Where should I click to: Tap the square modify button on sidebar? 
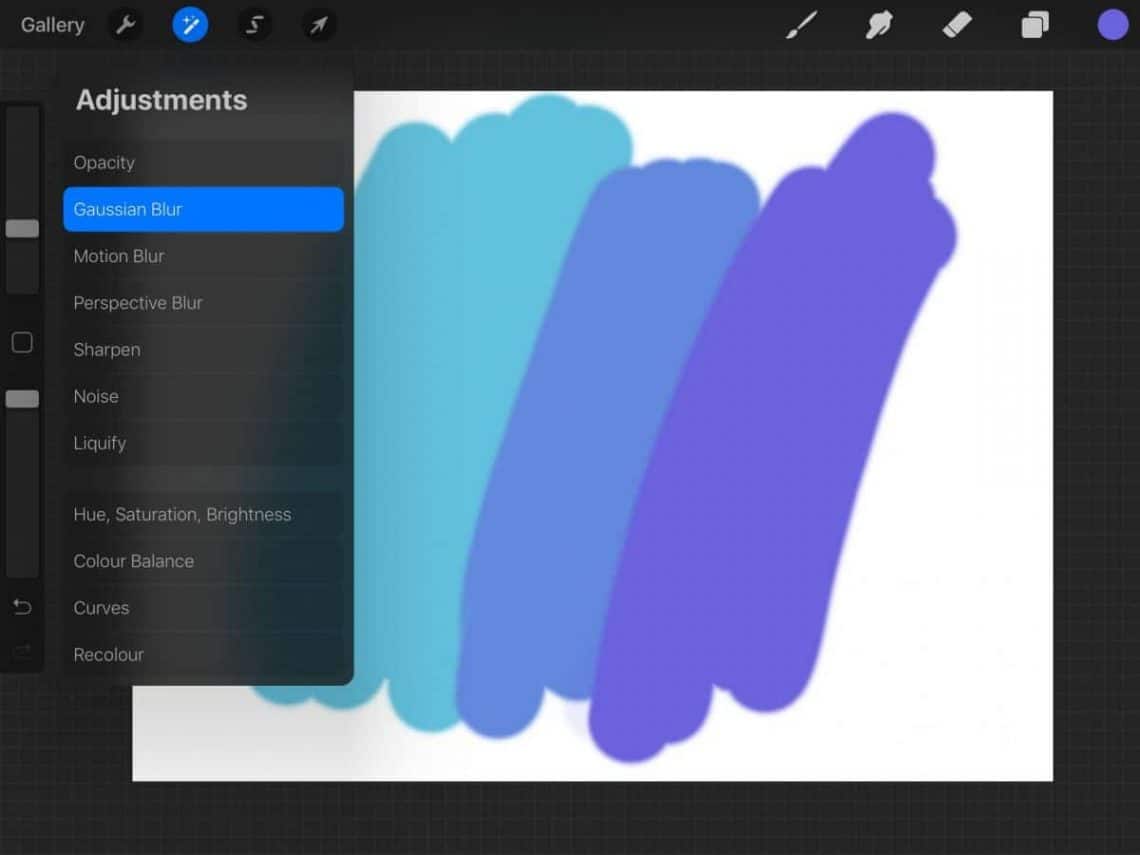[x=23, y=342]
